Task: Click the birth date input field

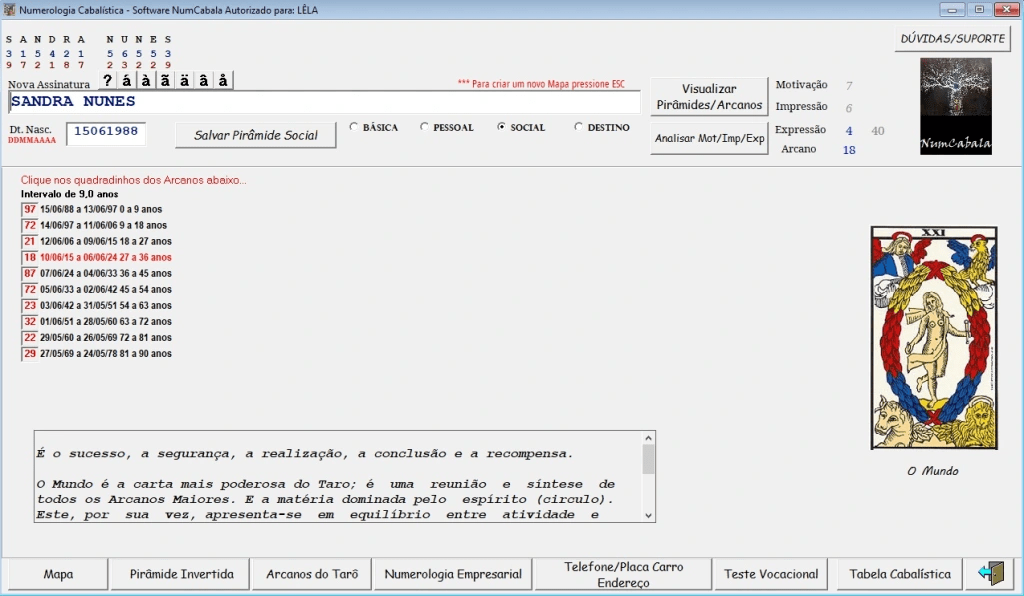Action: (x=106, y=134)
